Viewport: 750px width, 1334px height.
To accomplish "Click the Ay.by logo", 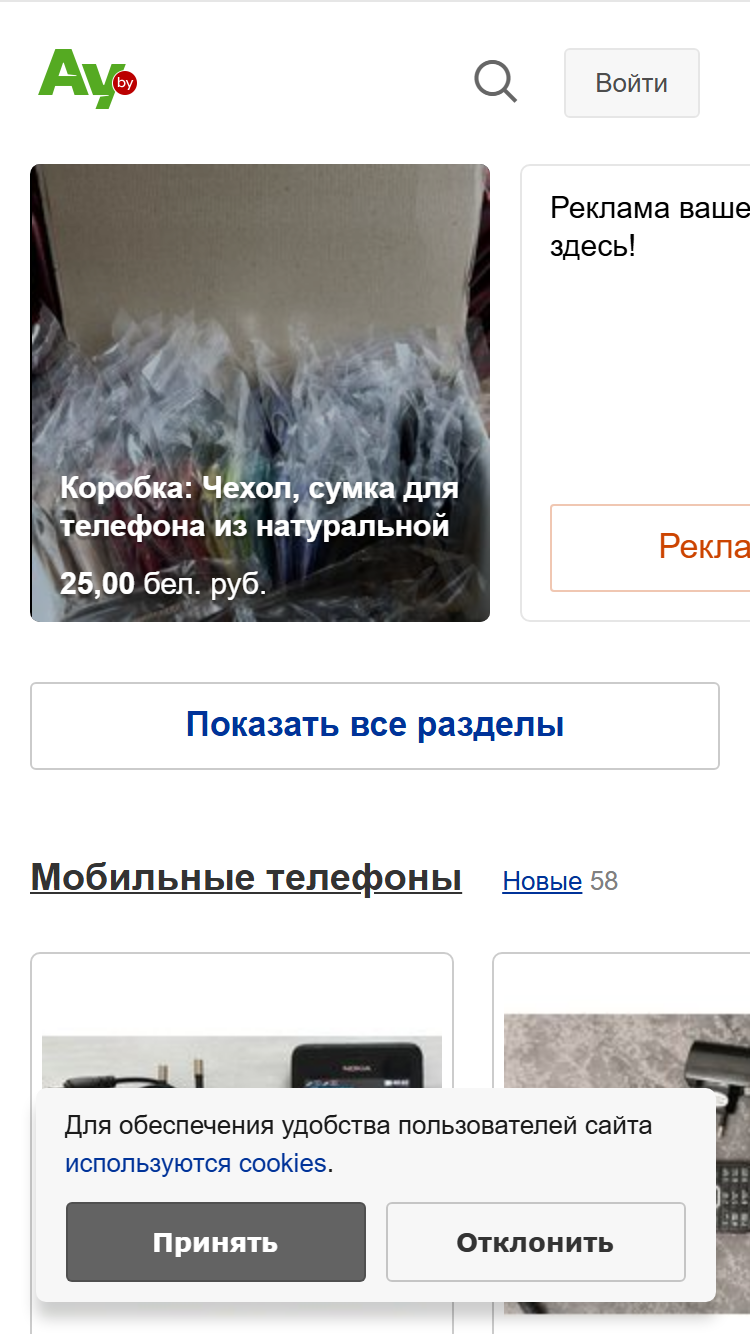I will point(87,79).
